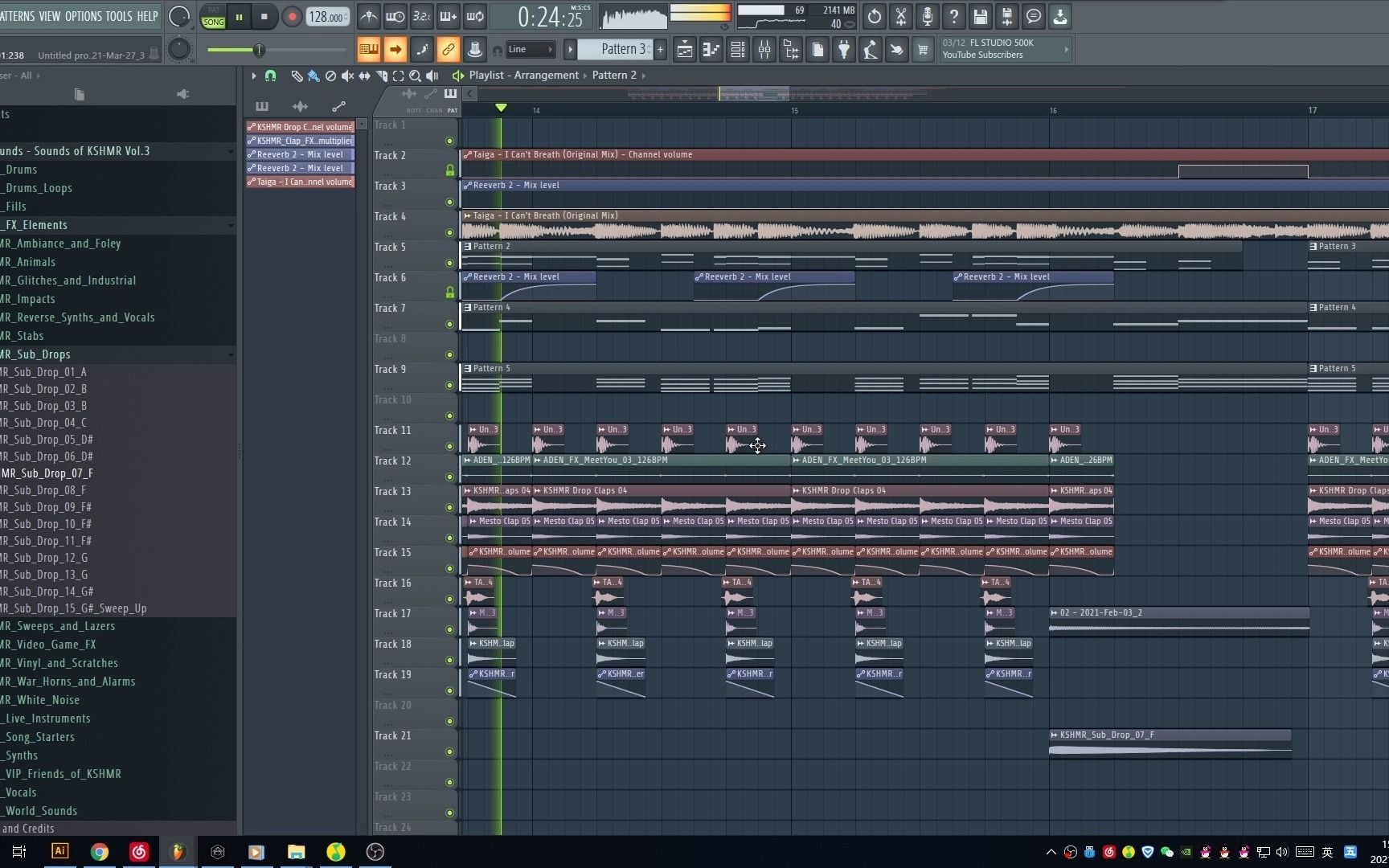Collapse the Sounds of KSHMR Vol.3 folder
The width and height of the screenshot is (1389, 868).
[231, 151]
